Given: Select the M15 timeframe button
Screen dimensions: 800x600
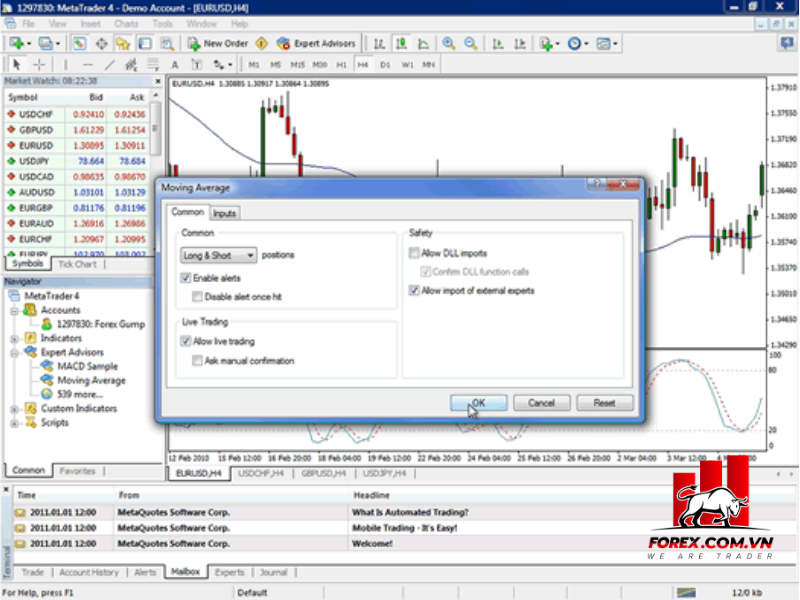Looking at the screenshot, I should (x=297, y=65).
